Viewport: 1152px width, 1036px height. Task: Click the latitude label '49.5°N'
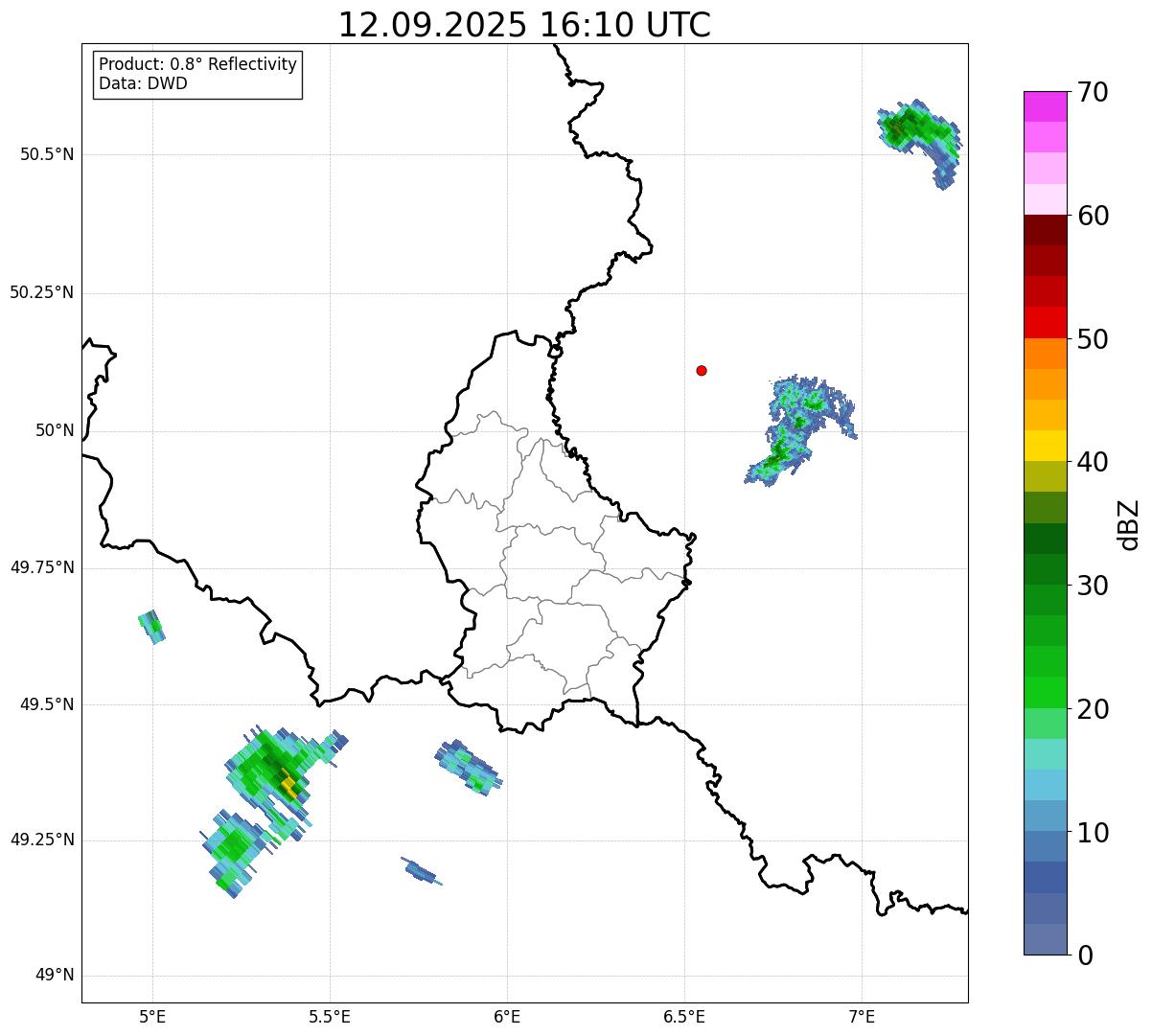tap(46, 704)
